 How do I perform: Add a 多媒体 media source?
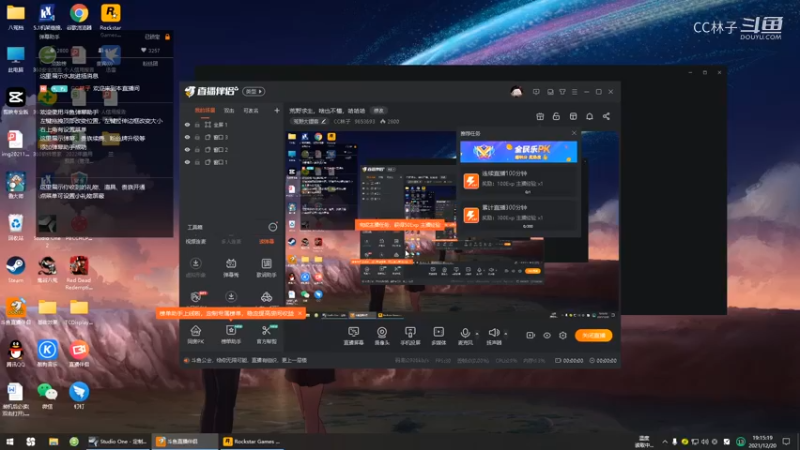(438, 336)
